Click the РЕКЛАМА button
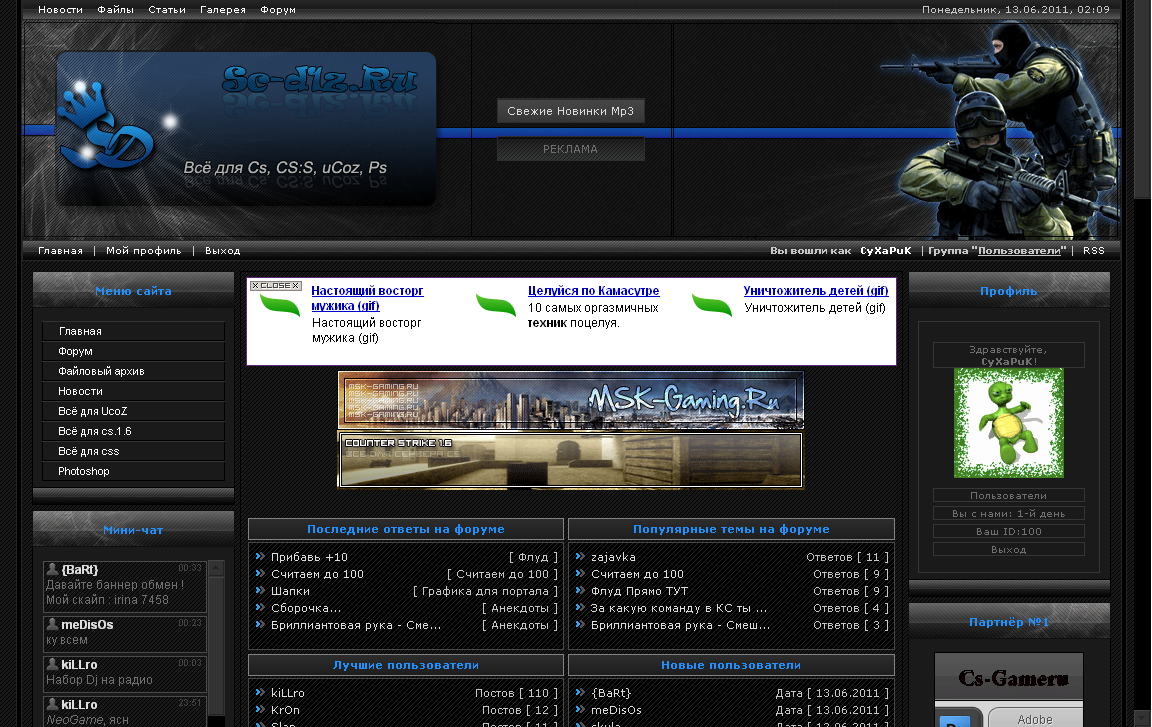Viewport: 1152px width, 727px height. pos(570,149)
